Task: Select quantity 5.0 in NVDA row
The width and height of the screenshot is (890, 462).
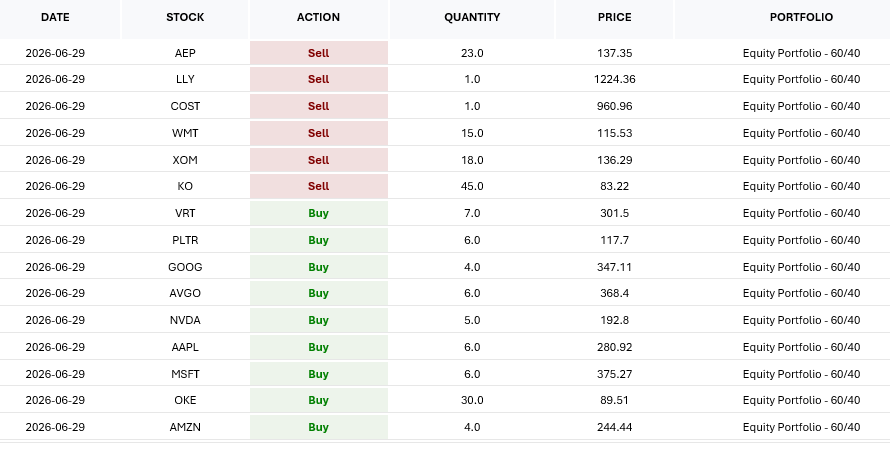Action: [472, 320]
